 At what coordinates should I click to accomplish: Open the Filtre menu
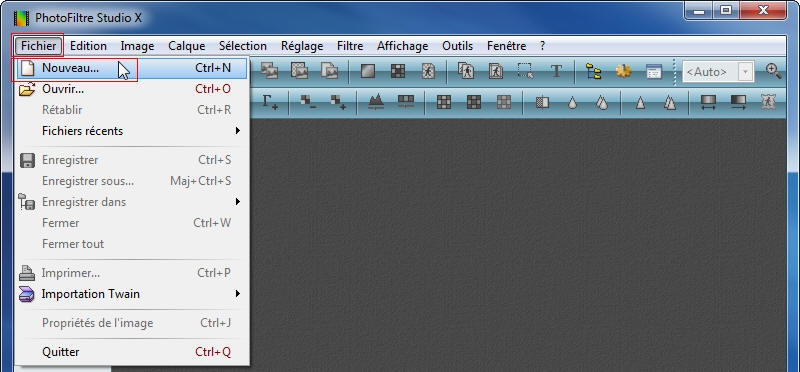tap(350, 46)
